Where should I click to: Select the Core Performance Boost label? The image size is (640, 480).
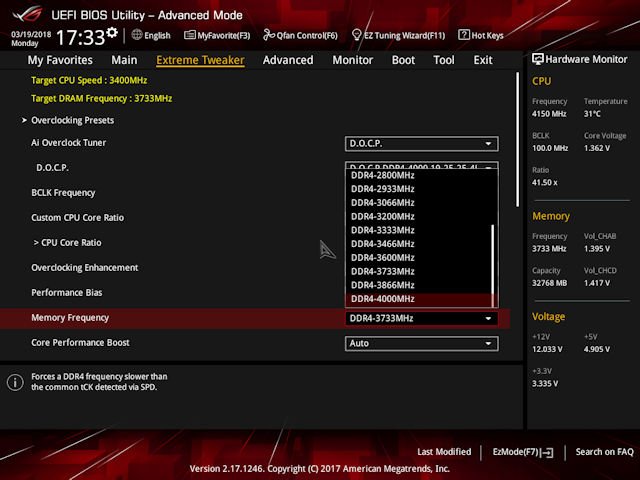point(80,342)
